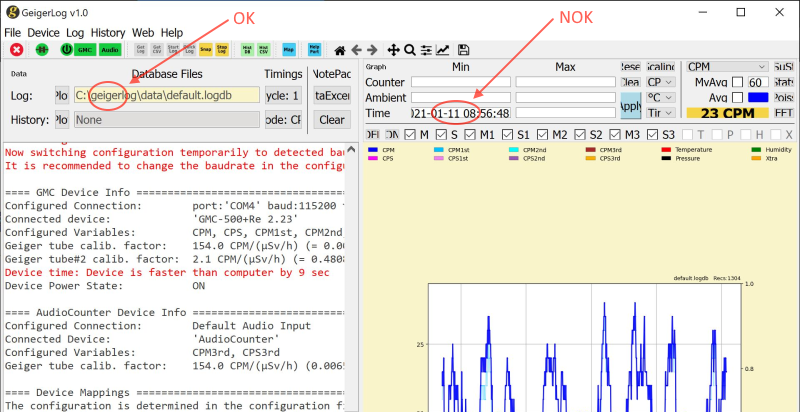Click the blue Help Port toolbar icon
800x412 pixels.
coord(314,49)
